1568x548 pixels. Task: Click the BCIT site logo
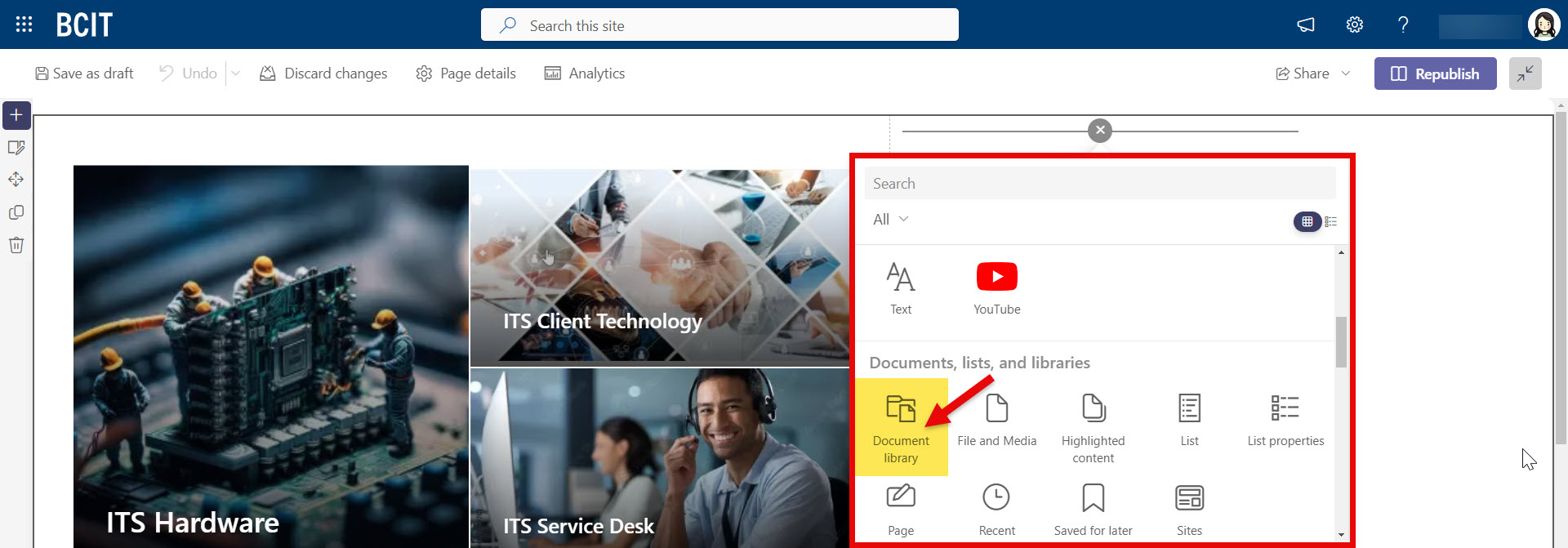(84, 25)
